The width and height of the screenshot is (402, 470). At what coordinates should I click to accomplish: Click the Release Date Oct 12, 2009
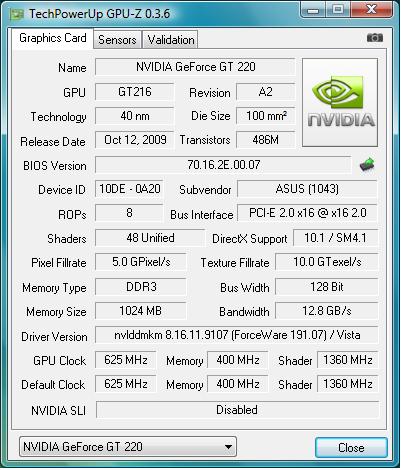pos(135,140)
